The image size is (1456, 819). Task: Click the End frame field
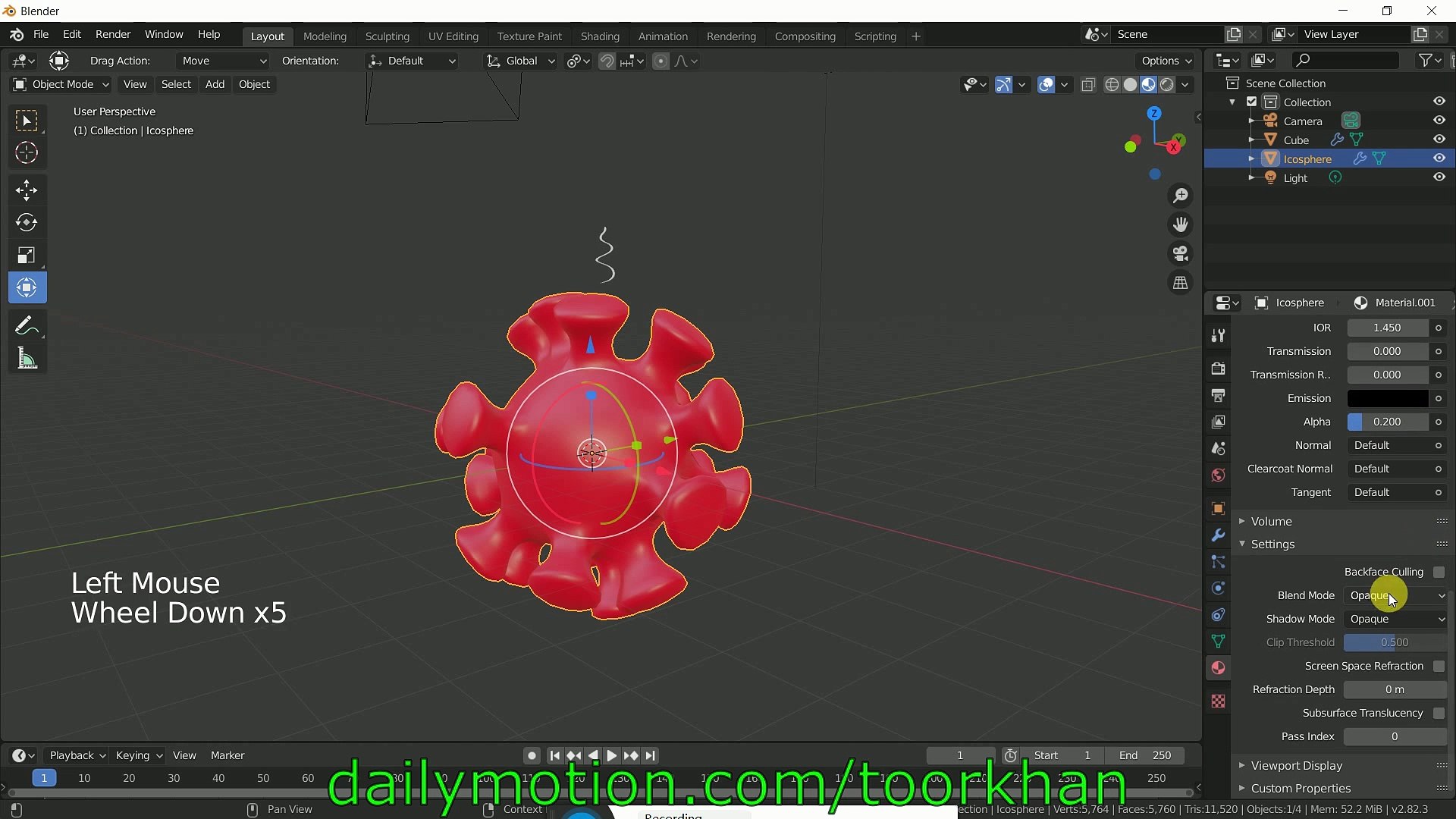[x=1145, y=755]
